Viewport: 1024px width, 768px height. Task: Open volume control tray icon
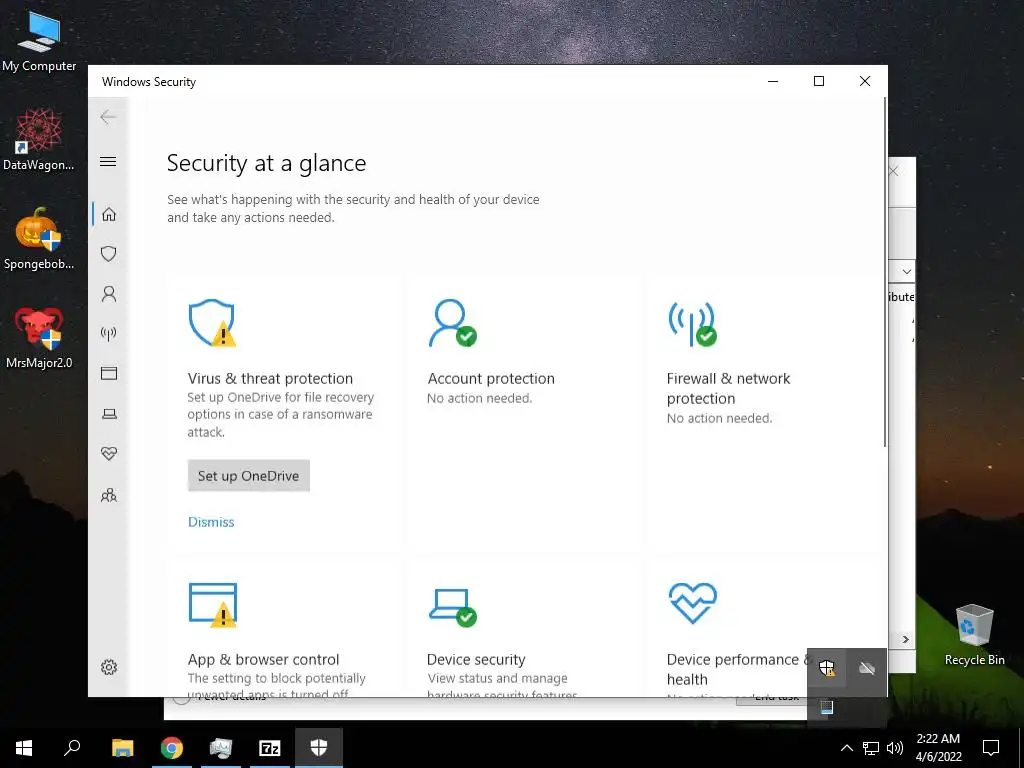point(895,748)
